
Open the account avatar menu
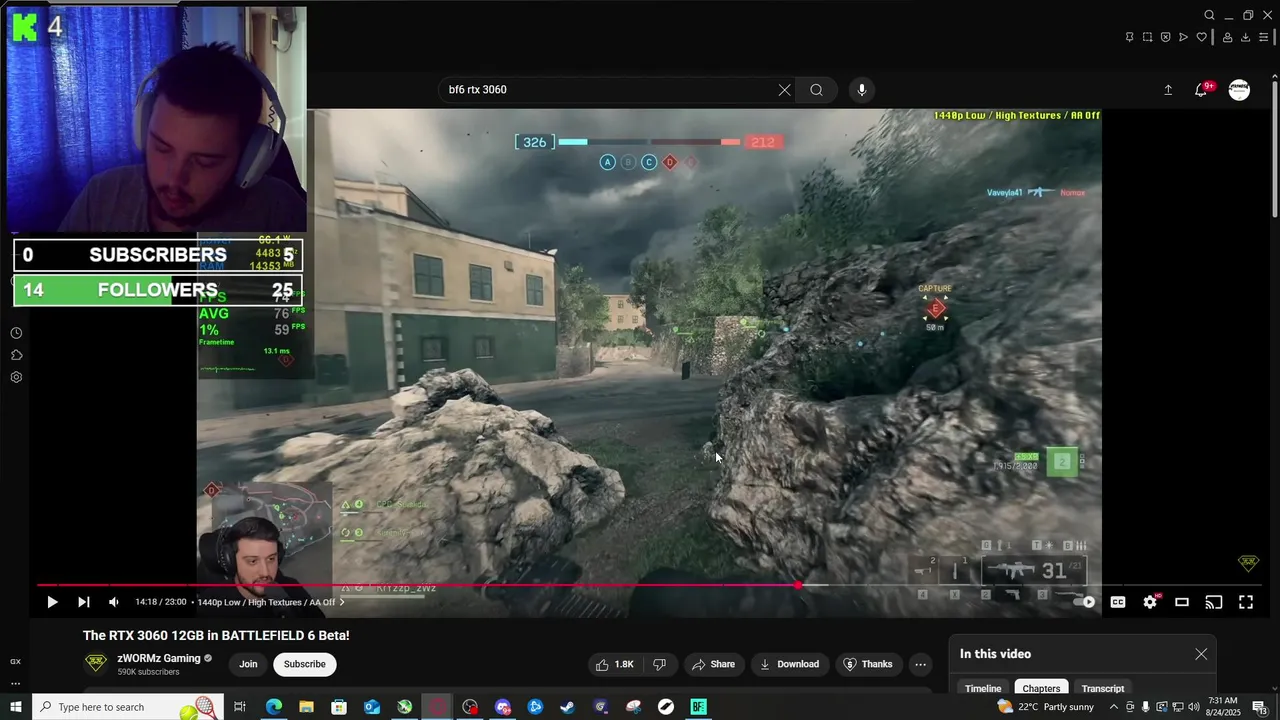pyautogui.click(x=1239, y=90)
